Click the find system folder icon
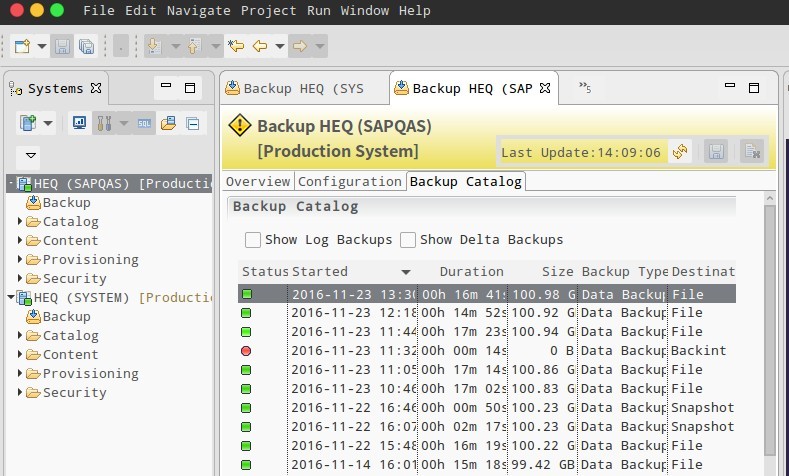Image resolution: width=789 pixels, height=476 pixels. pos(168,123)
